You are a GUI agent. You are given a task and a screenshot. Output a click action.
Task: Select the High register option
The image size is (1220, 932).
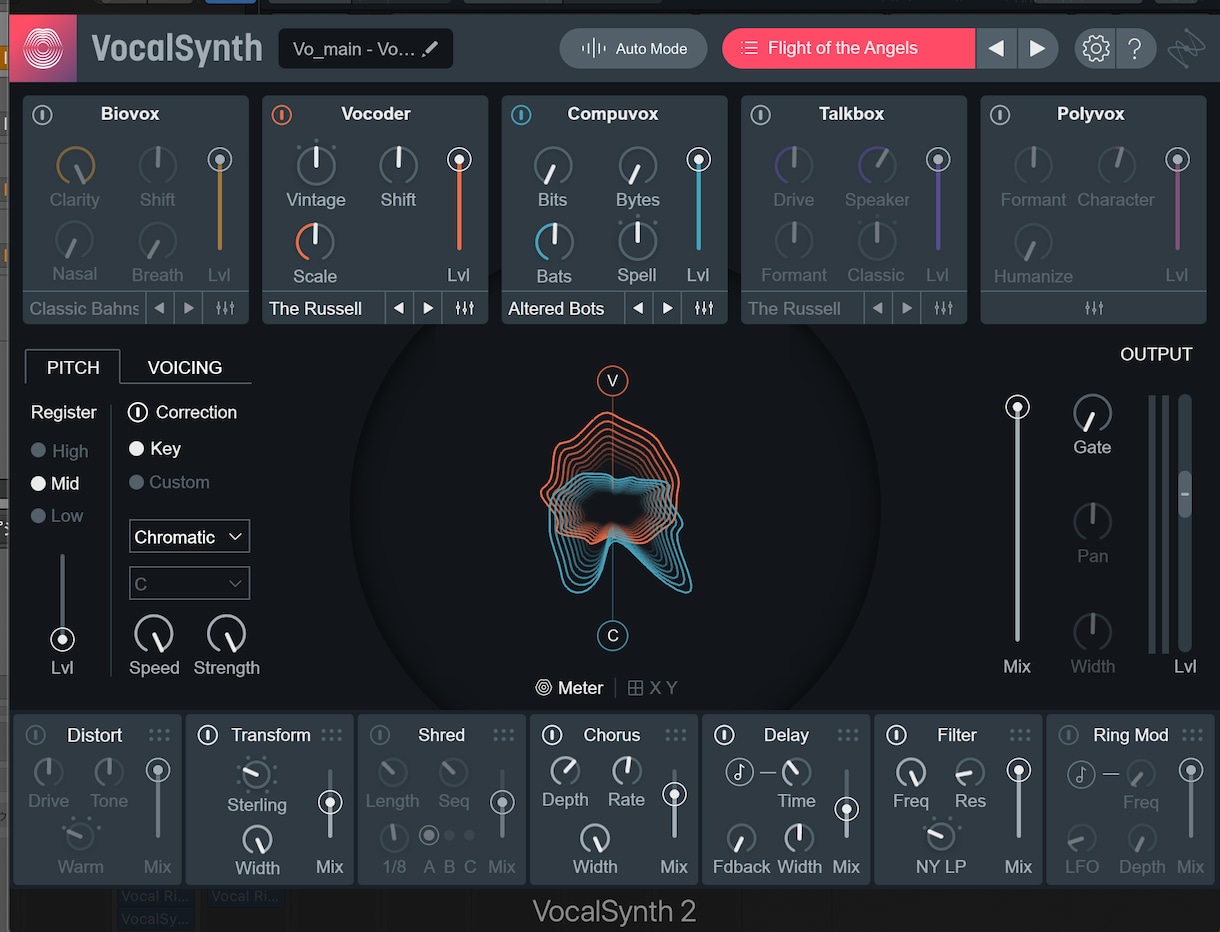[x=60, y=451]
